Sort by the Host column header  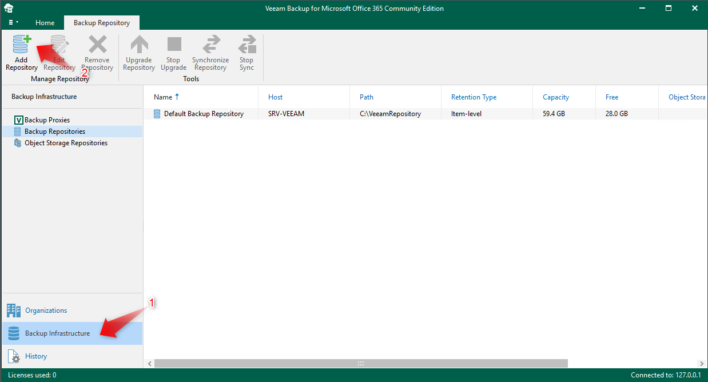[x=275, y=97]
